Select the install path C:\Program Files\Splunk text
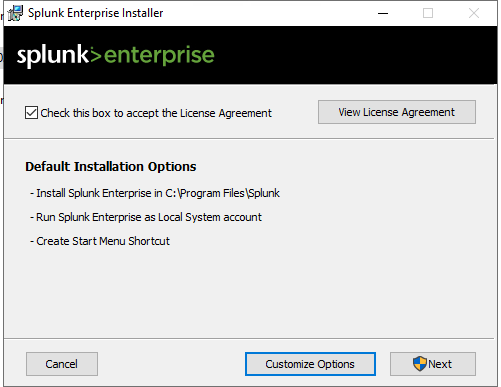Viewport: 501px width, 387px height. coord(222,193)
